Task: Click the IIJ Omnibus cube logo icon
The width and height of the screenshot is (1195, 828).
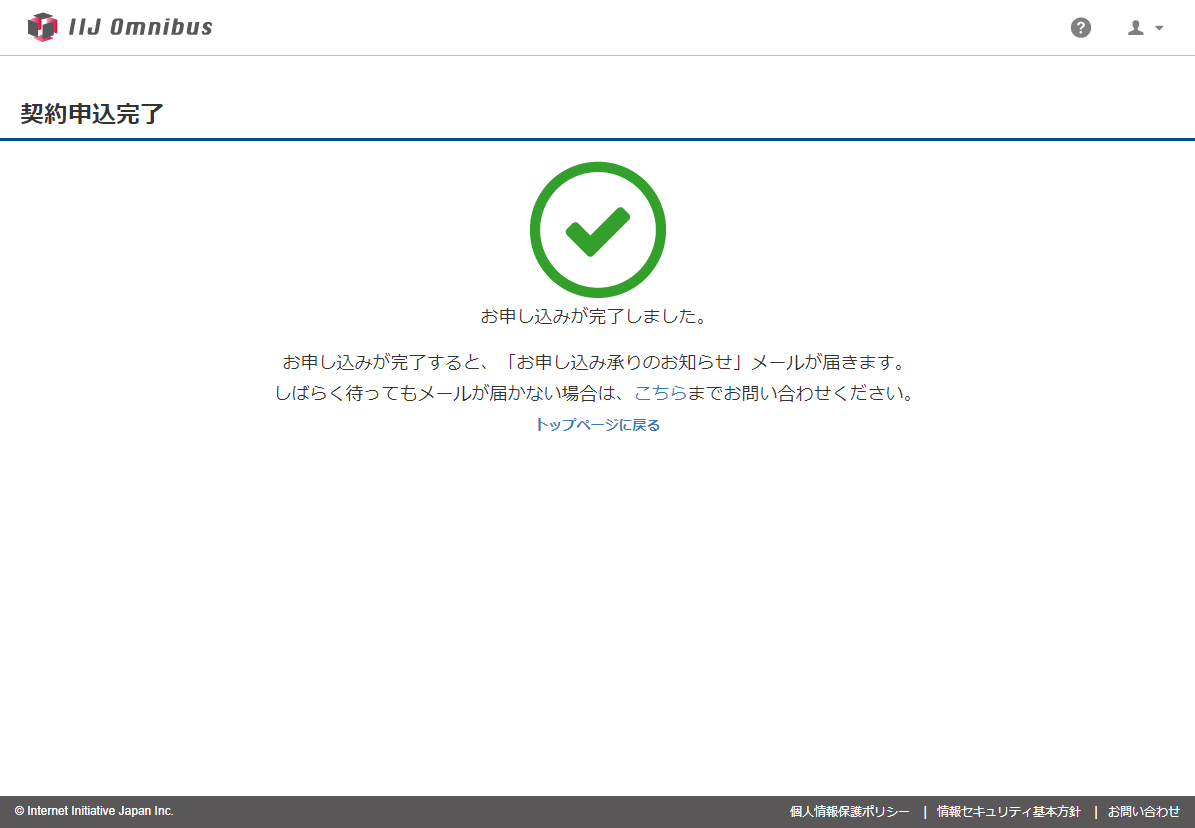Action: [42, 27]
